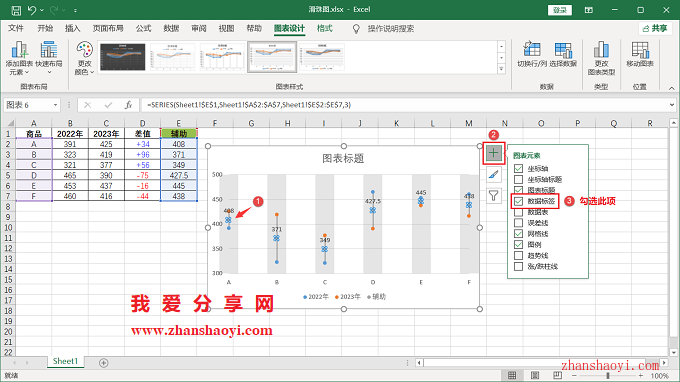Image resolution: width=680 pixels, height=382 pixels.
Task: Switch to the 开始 (Home) tab
Action: tap(45, 29)
